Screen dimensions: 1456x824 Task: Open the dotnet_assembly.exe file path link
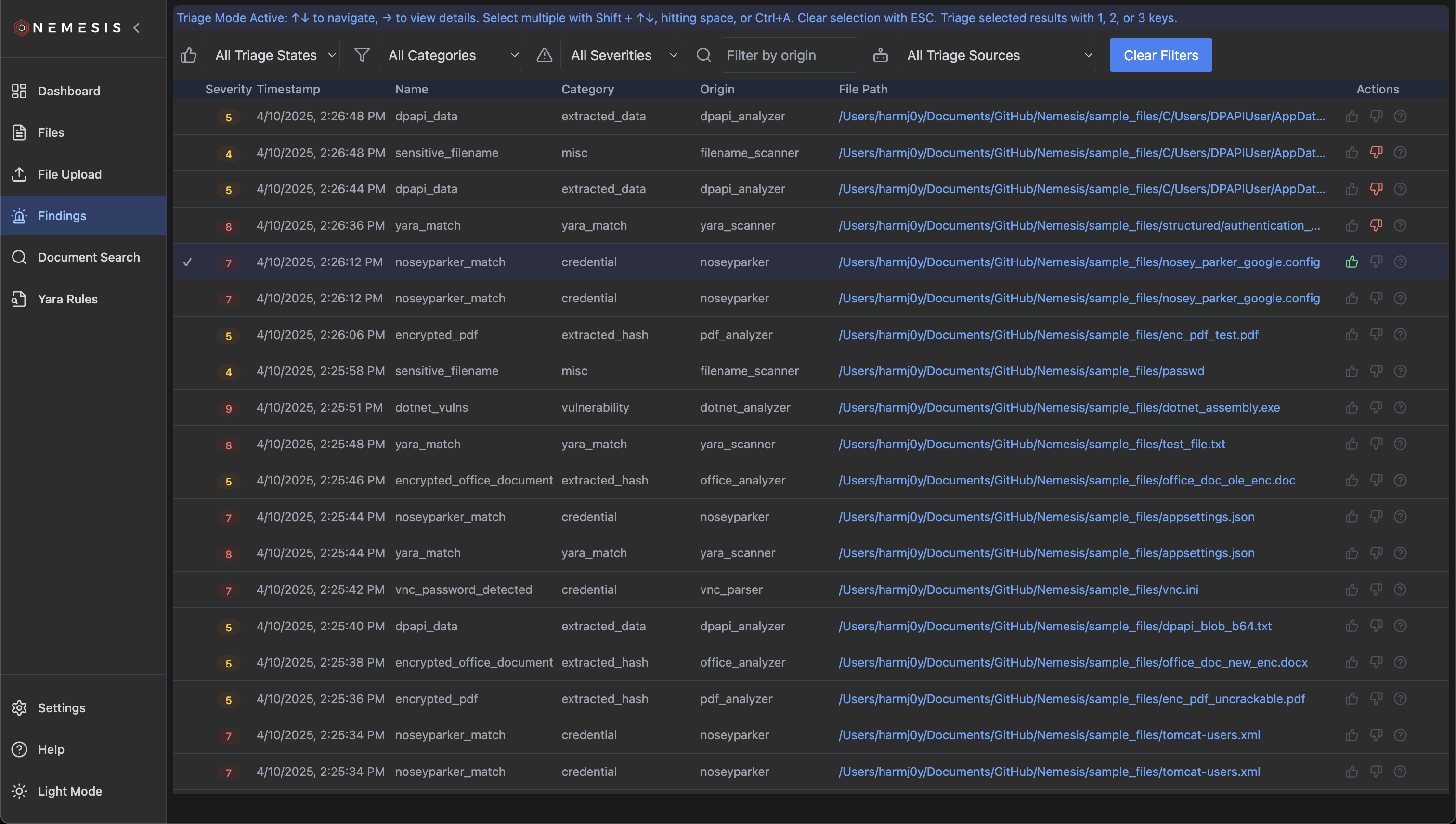[1059, 407]
